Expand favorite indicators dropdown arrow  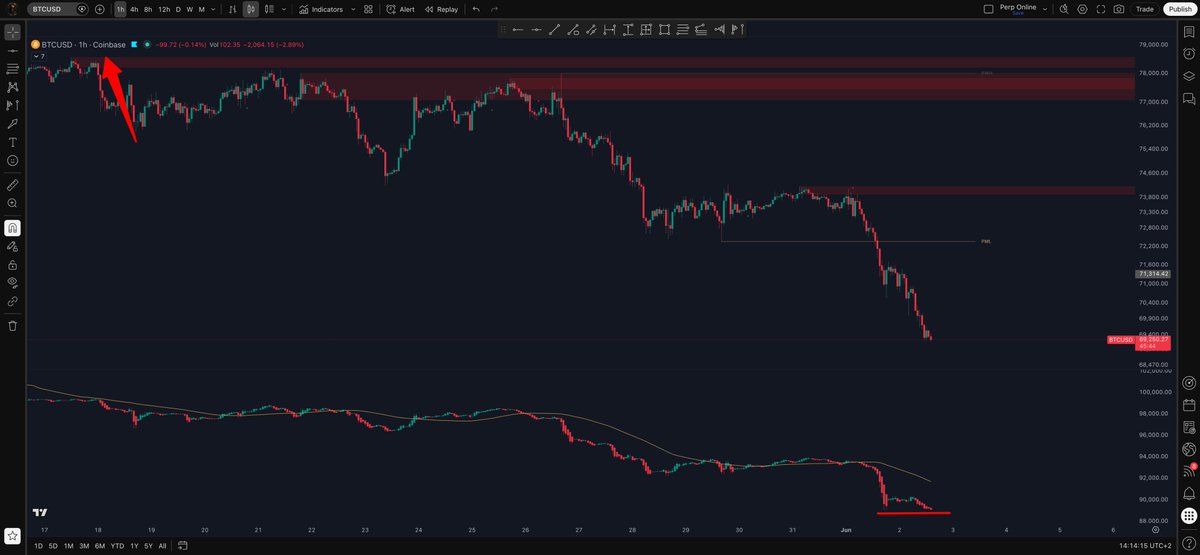(x=352, y=9)
